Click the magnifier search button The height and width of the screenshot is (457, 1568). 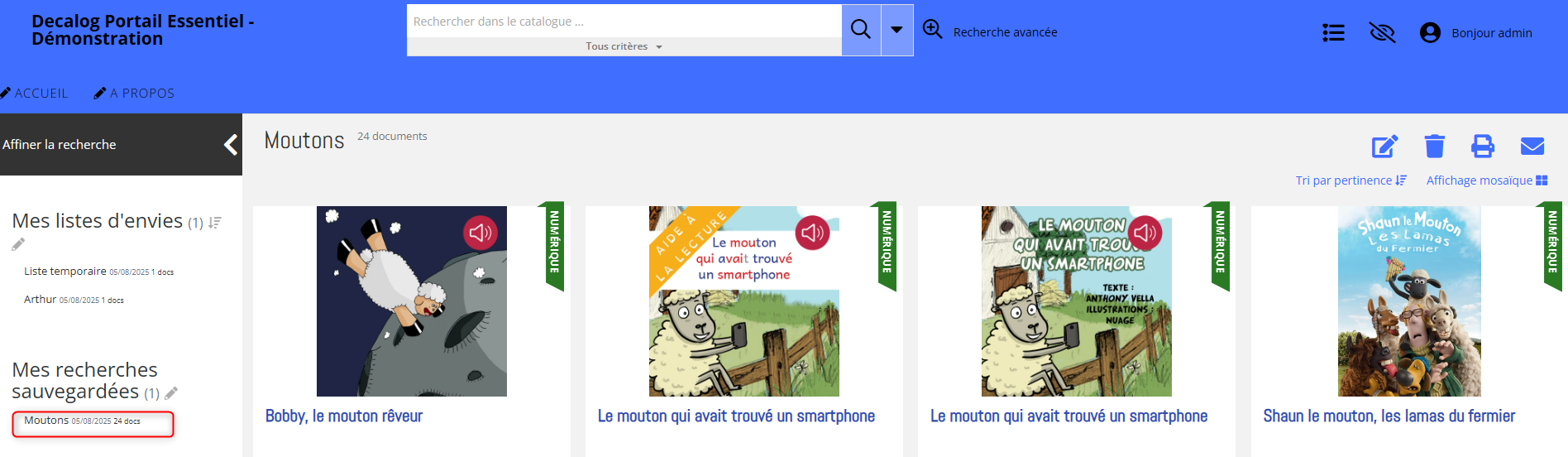(861, 30)
